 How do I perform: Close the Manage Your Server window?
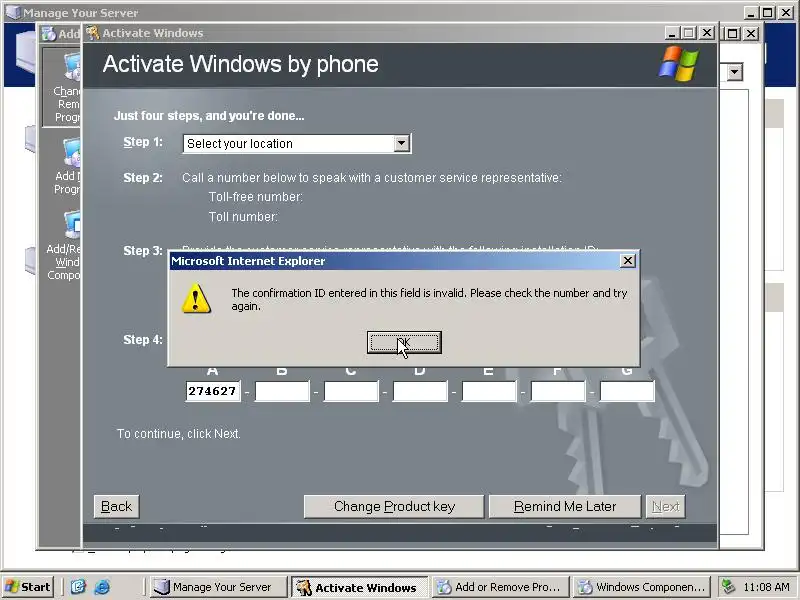tap(786, 12)
